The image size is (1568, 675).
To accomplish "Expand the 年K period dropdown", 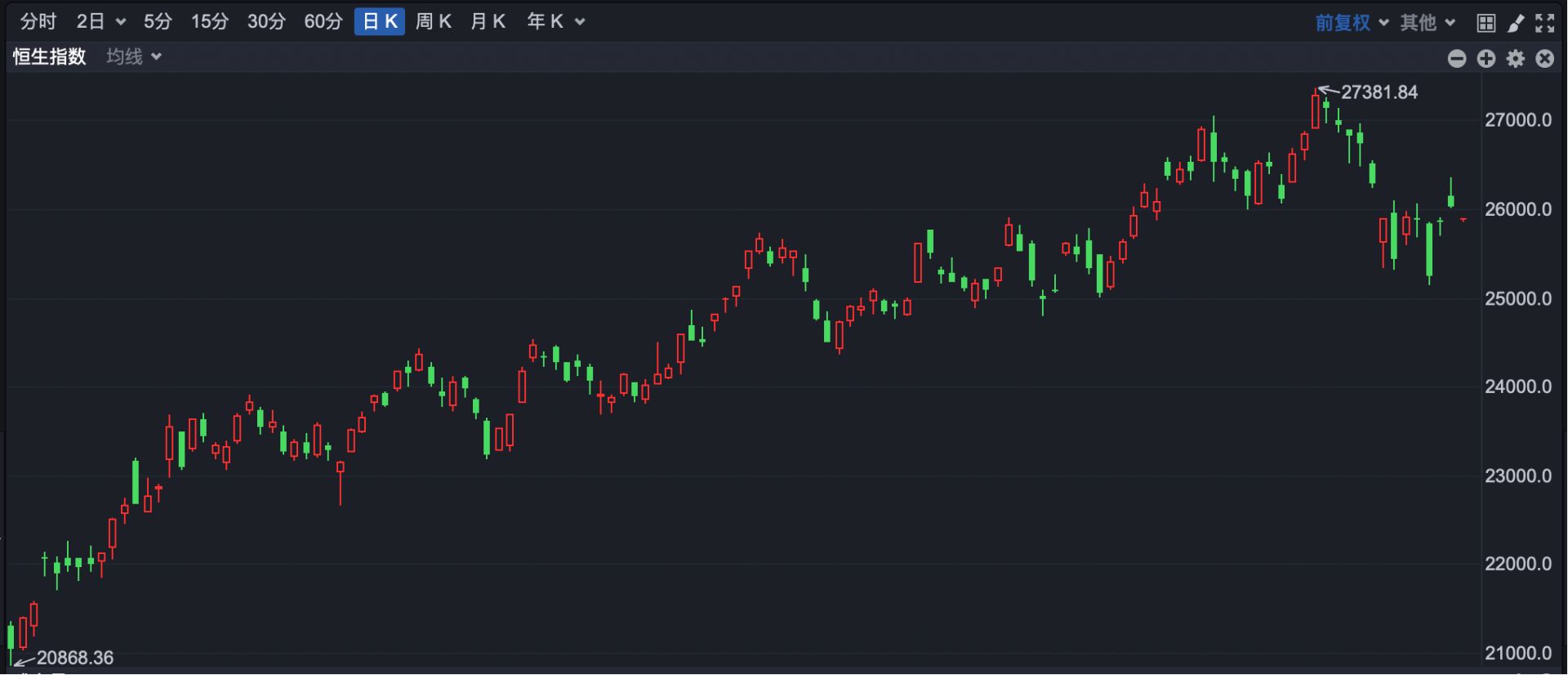I will coord(555,22).
